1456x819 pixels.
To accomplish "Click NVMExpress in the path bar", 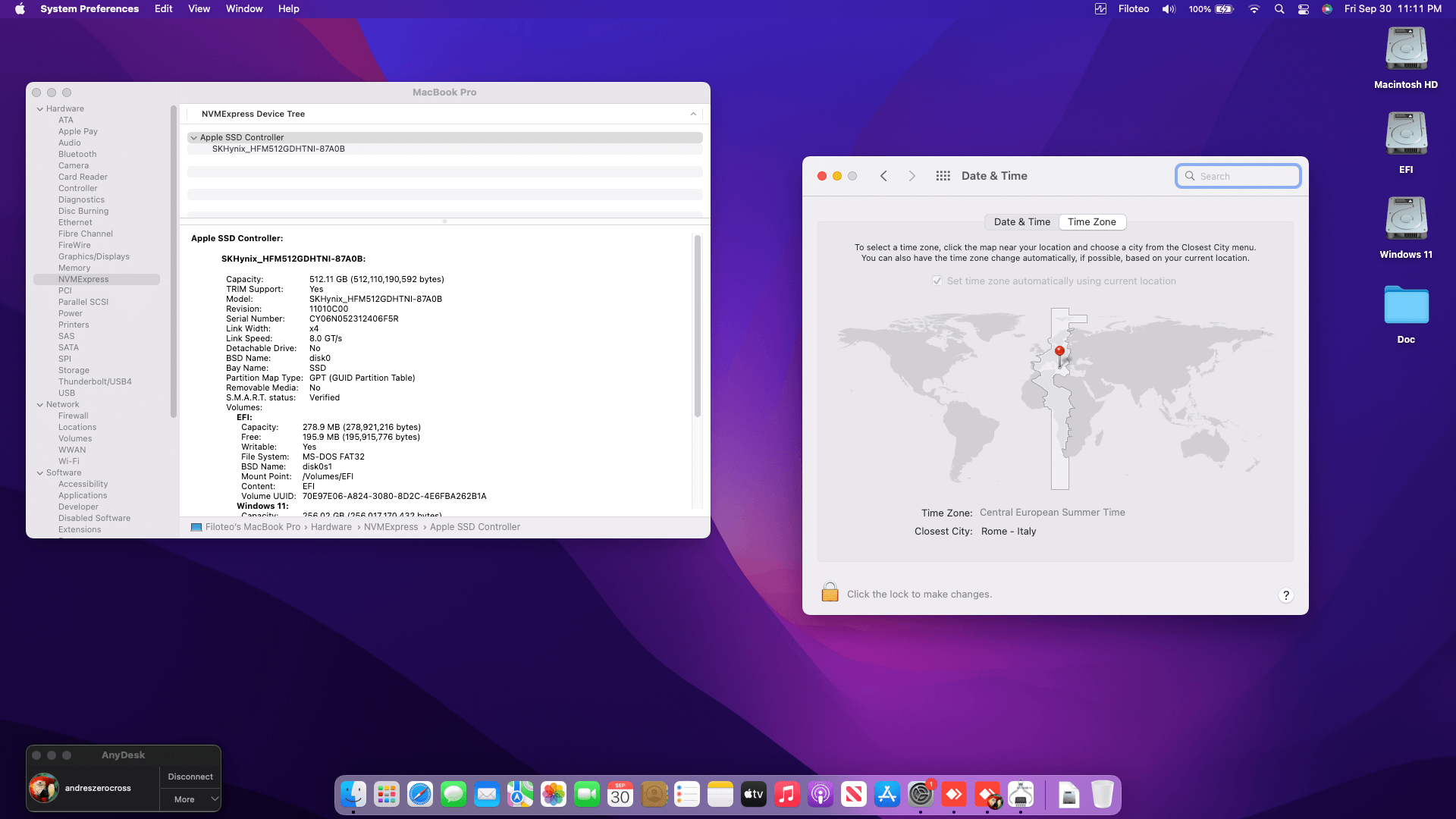I will 391,527.
